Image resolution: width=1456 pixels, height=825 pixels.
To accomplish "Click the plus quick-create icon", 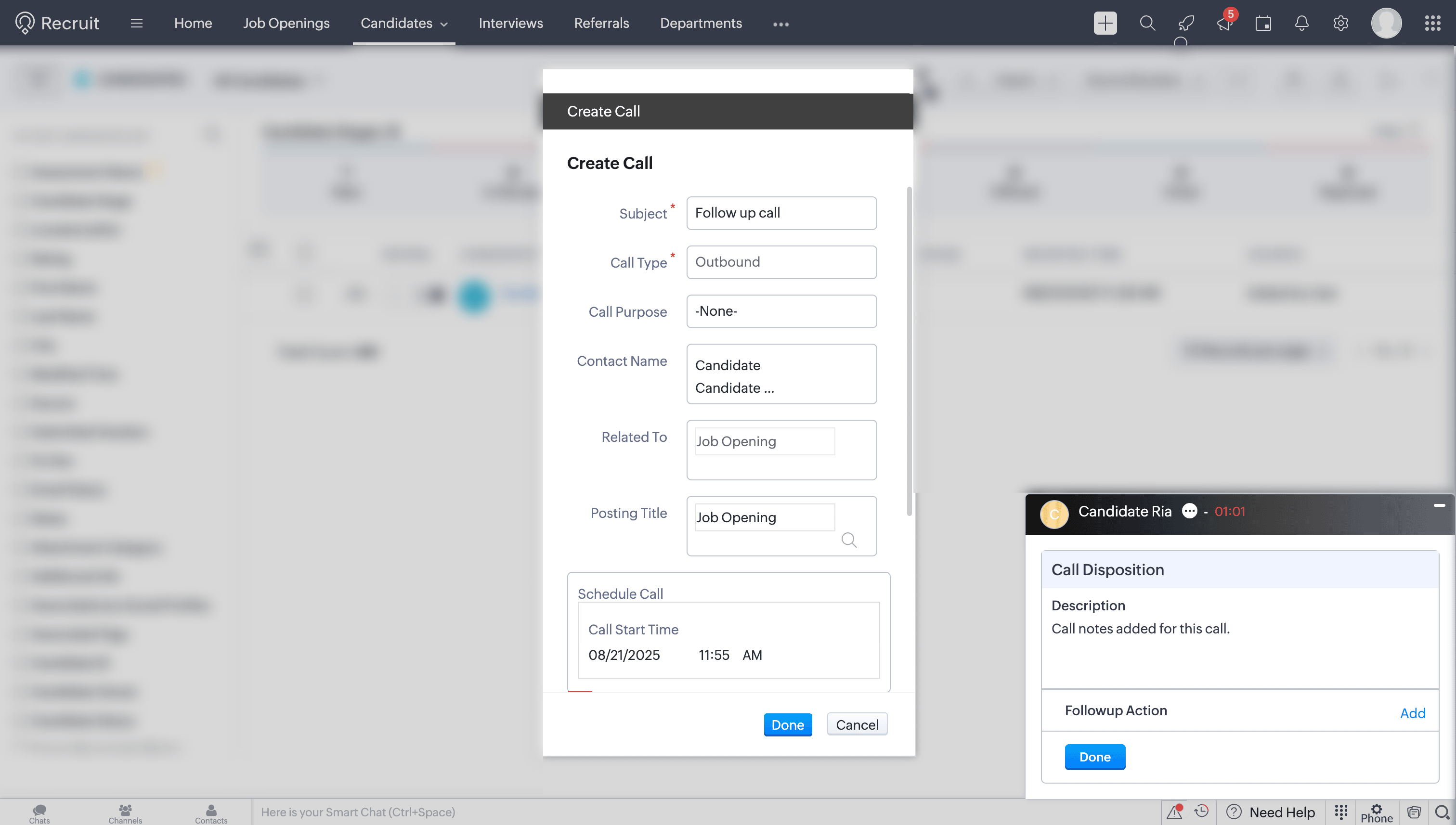I will [x=1105, y=23].
